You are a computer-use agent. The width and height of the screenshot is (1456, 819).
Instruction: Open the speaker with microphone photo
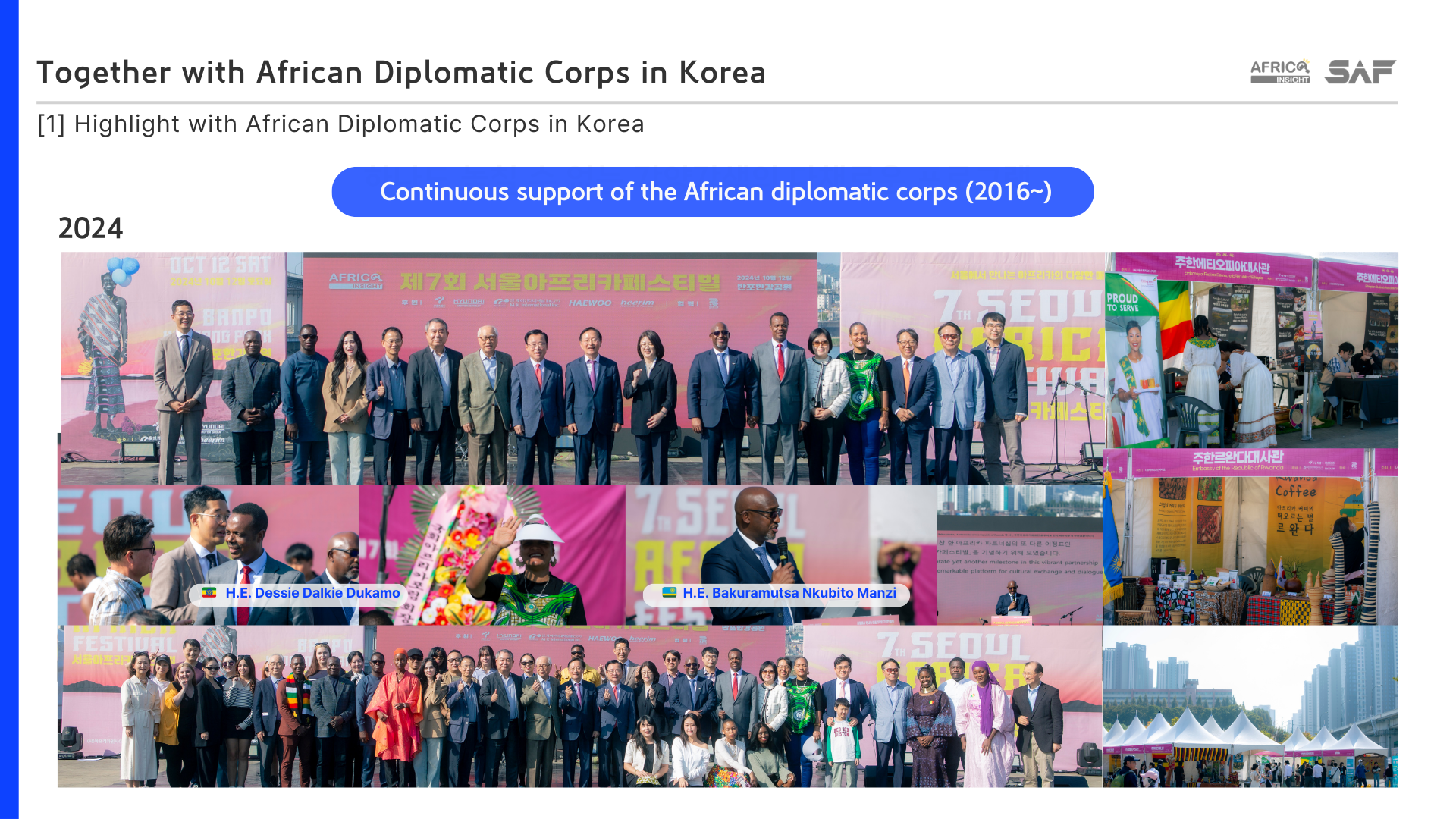pos(781,555)
